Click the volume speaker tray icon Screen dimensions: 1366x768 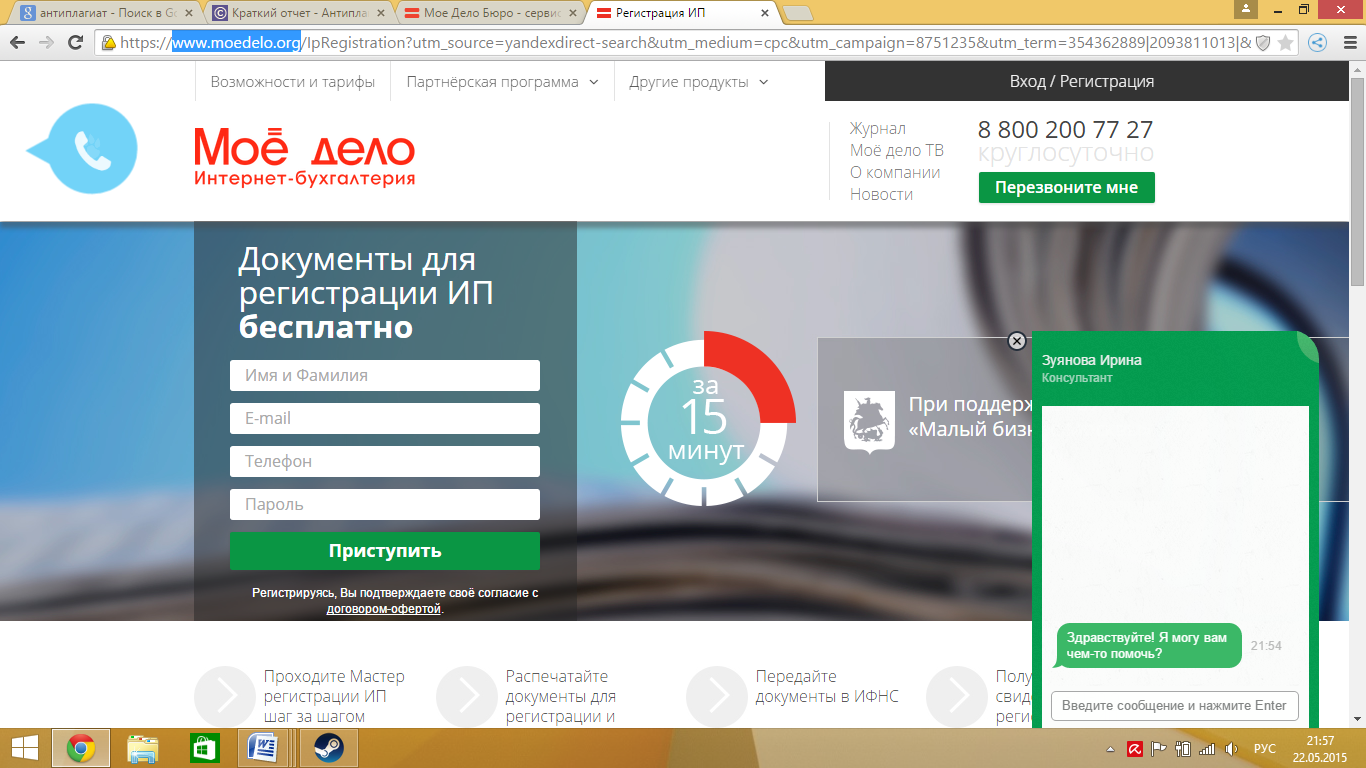coord(1232,748)
